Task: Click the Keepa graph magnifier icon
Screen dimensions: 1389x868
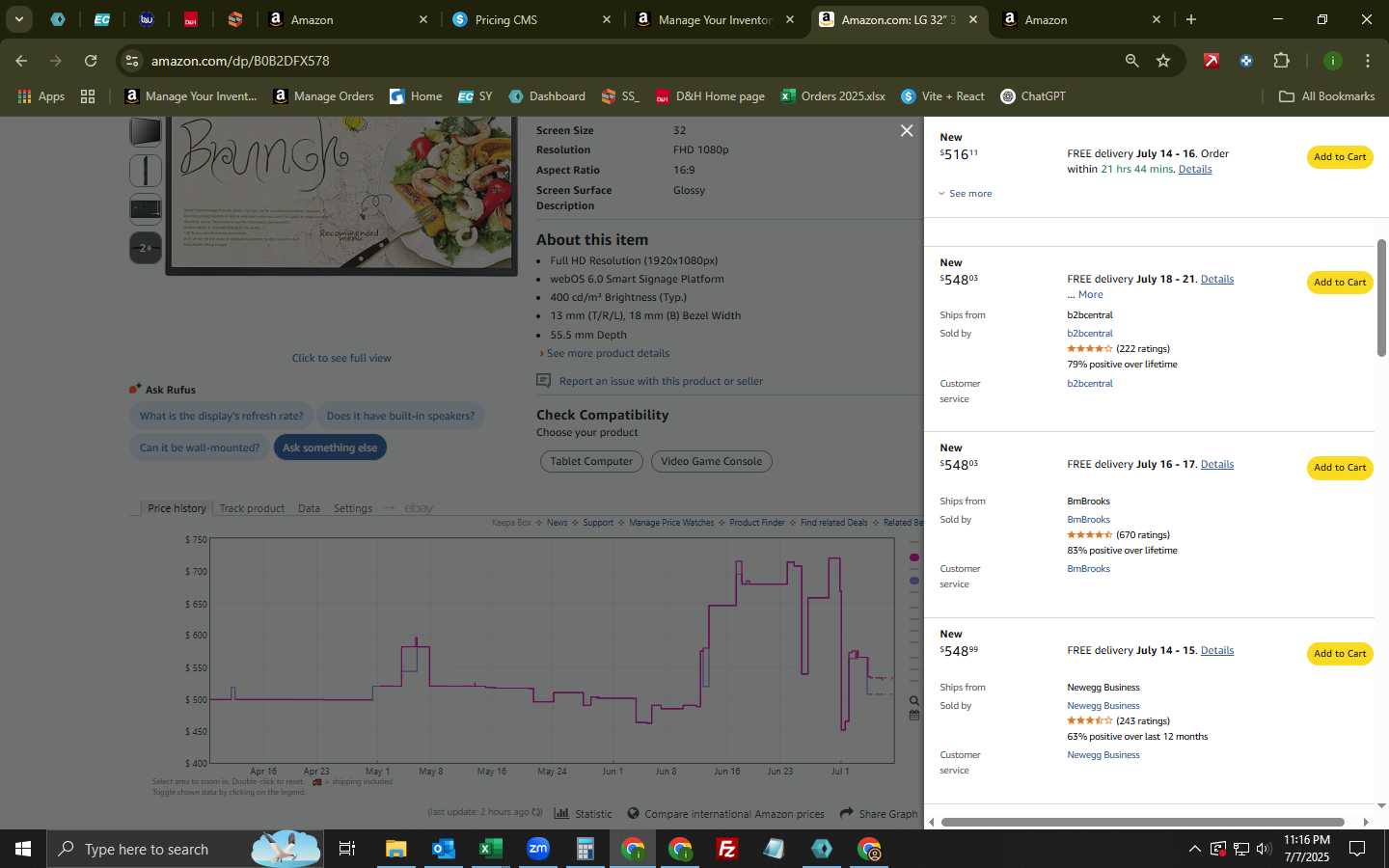Action: point(913,701)
